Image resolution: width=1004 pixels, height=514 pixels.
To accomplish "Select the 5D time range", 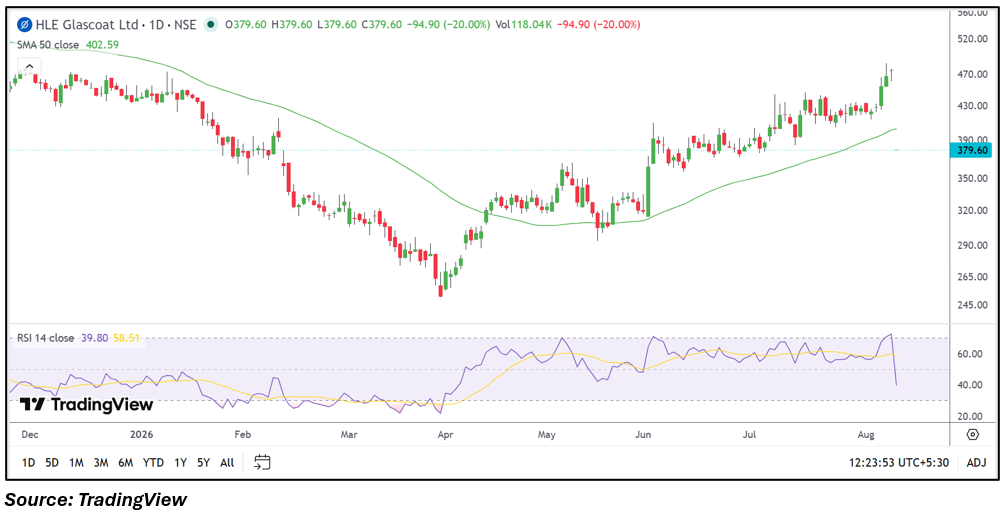I will pos(52,462).
